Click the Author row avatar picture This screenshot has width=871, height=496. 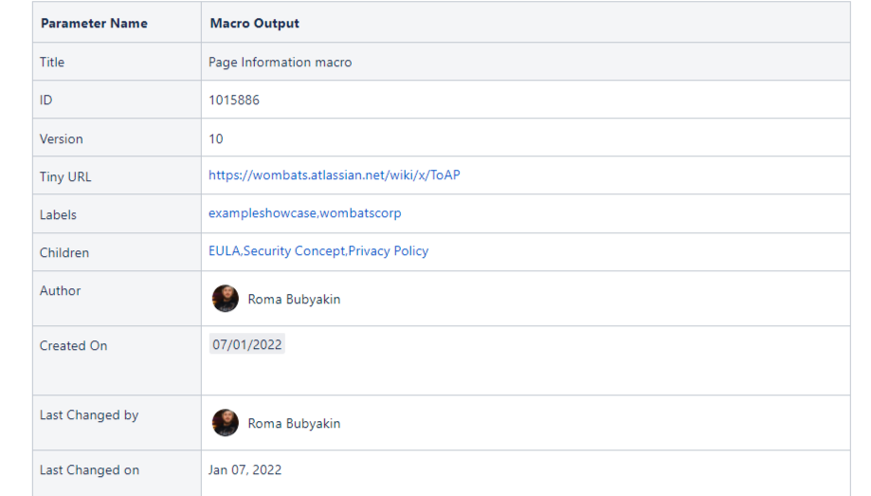[x=225, y=298]
